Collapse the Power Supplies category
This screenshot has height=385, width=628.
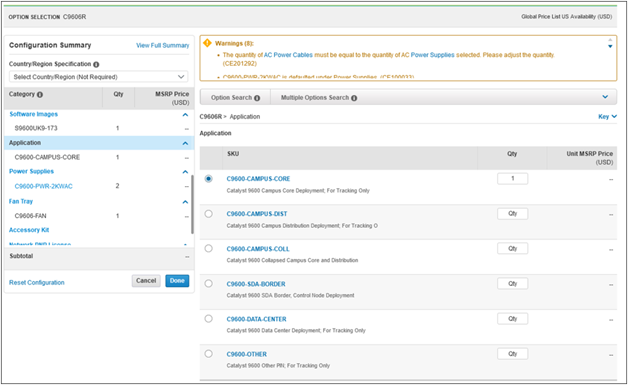tap(185, 172)
